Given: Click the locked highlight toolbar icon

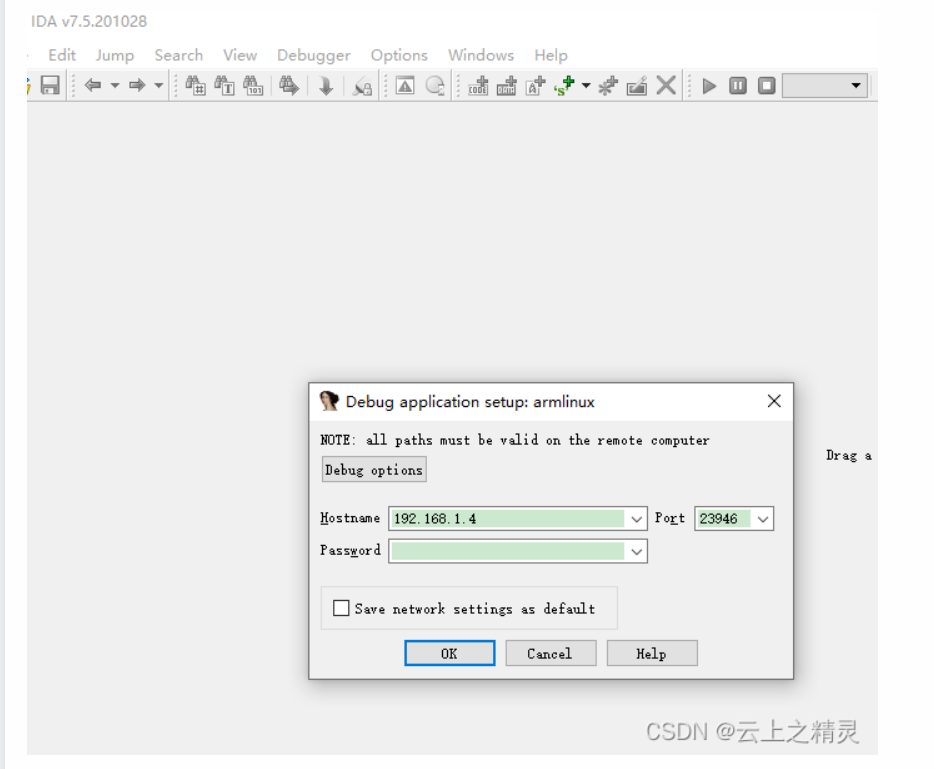Looking at the screenshot, I should [x=362, y=87].
